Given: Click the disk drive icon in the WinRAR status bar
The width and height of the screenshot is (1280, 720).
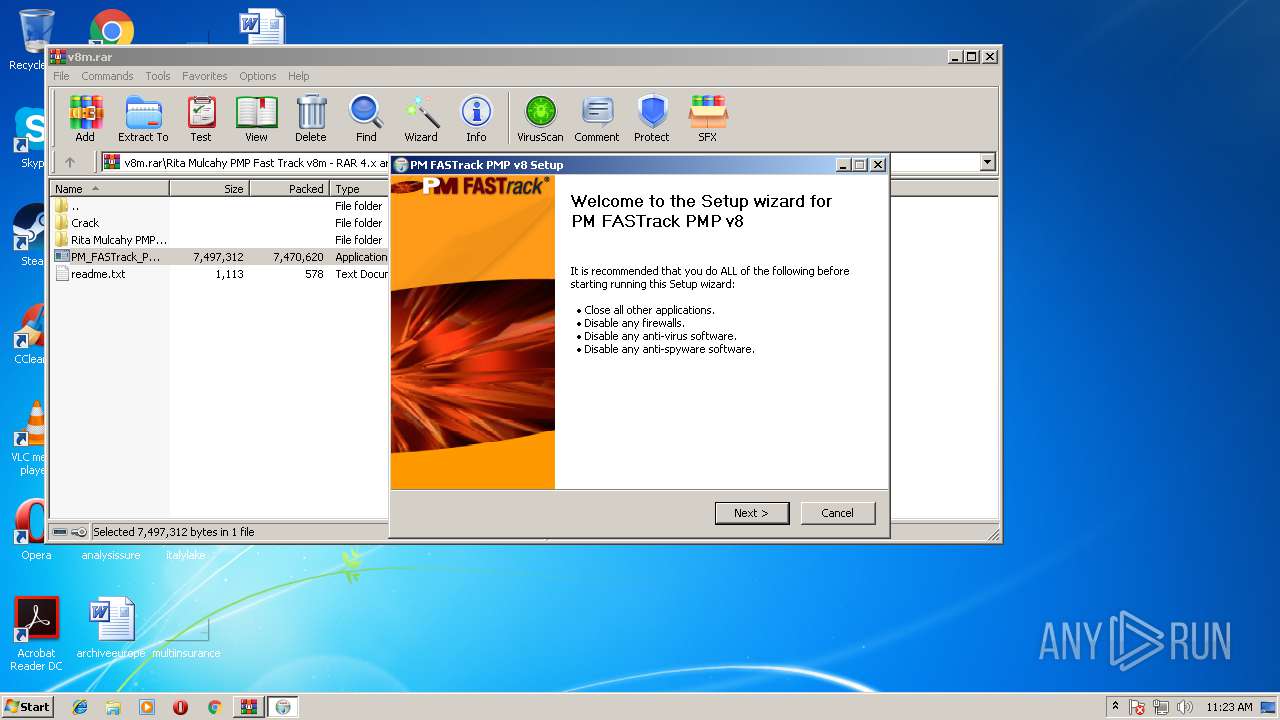Looking at the screenshot, I should point(60,532).
